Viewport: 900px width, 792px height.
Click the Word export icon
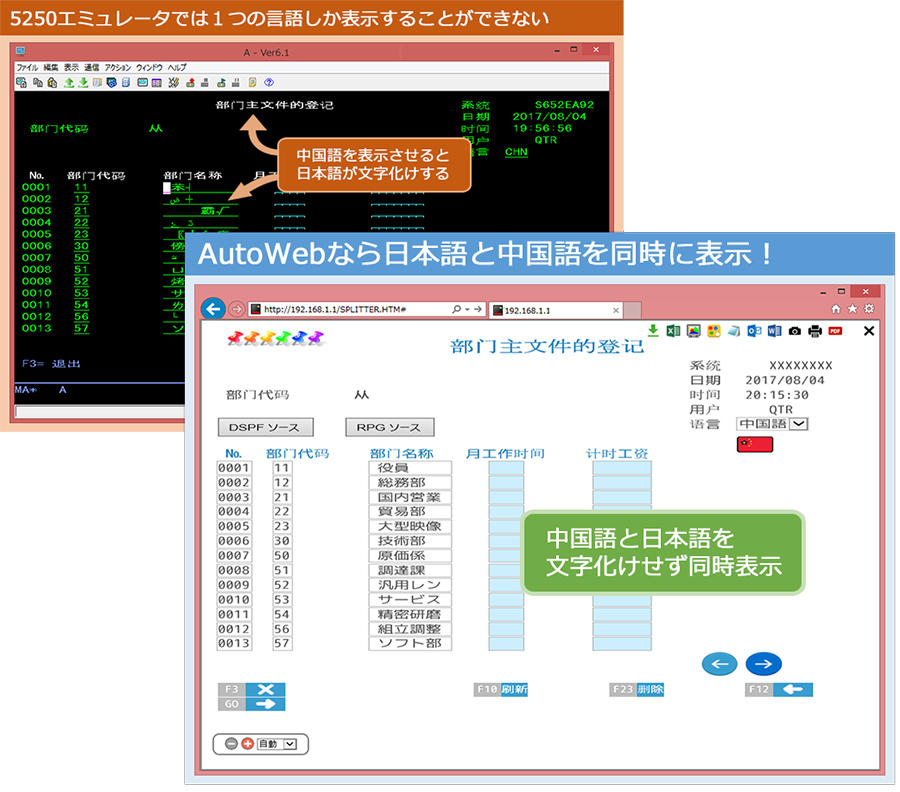774,331
